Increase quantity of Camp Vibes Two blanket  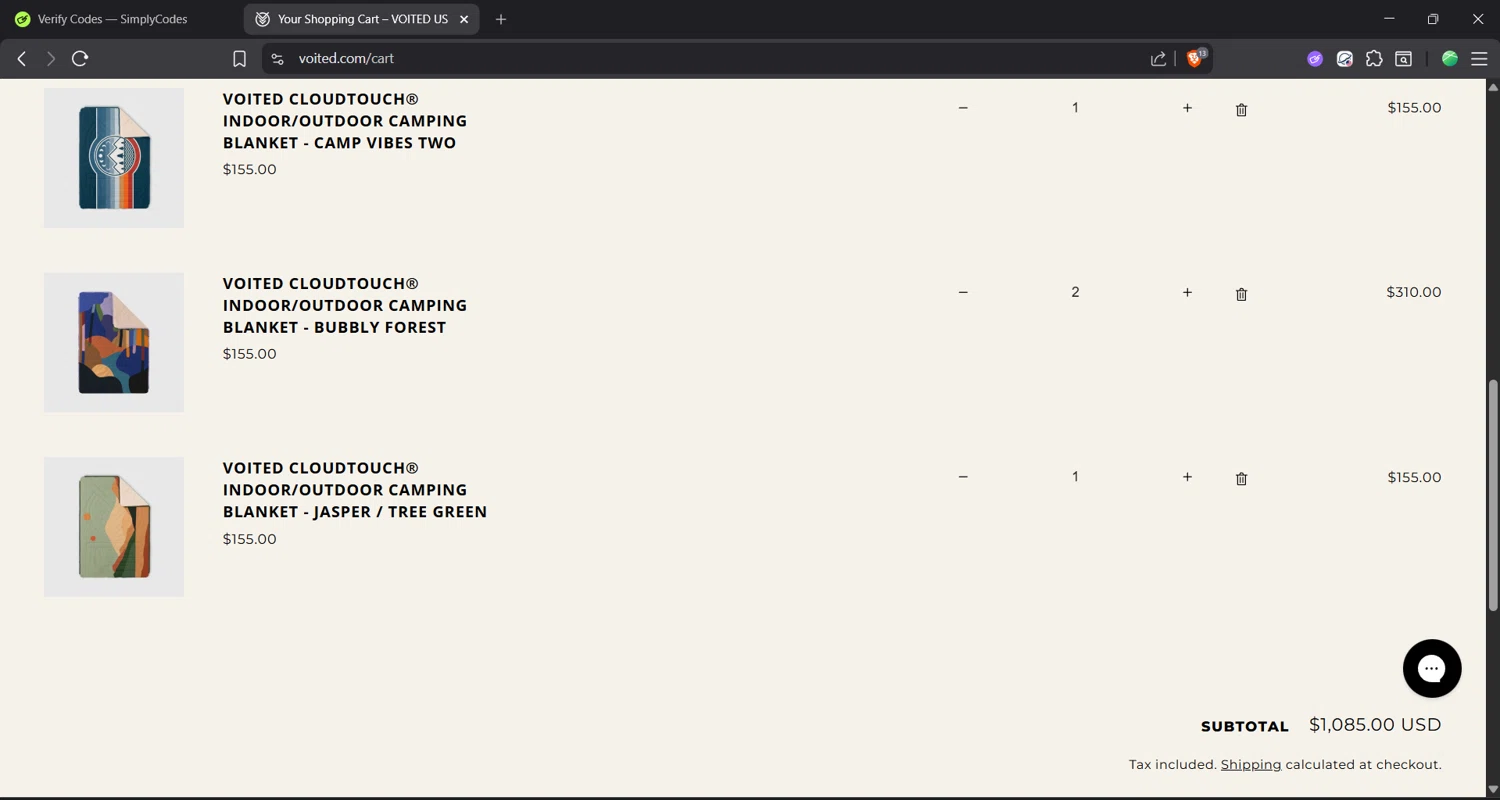pyautogui.click(x=1187, y=108)
